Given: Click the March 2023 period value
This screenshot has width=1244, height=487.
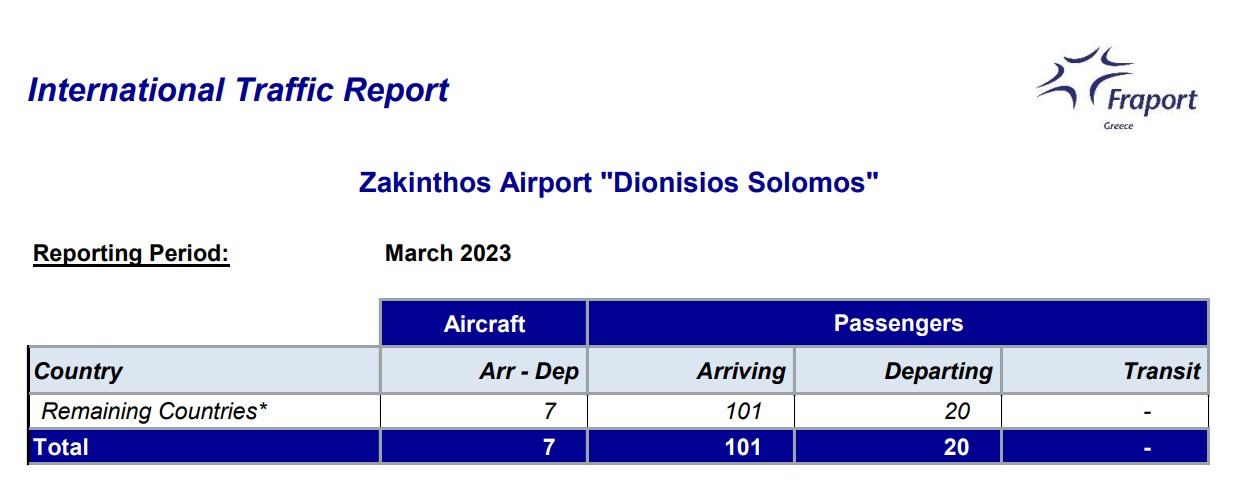Looking at the screenshot, I should click(448, 253).
